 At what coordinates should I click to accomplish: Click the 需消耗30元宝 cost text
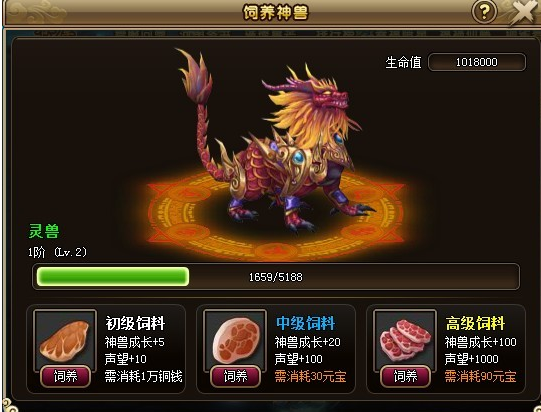click(310, 376)
